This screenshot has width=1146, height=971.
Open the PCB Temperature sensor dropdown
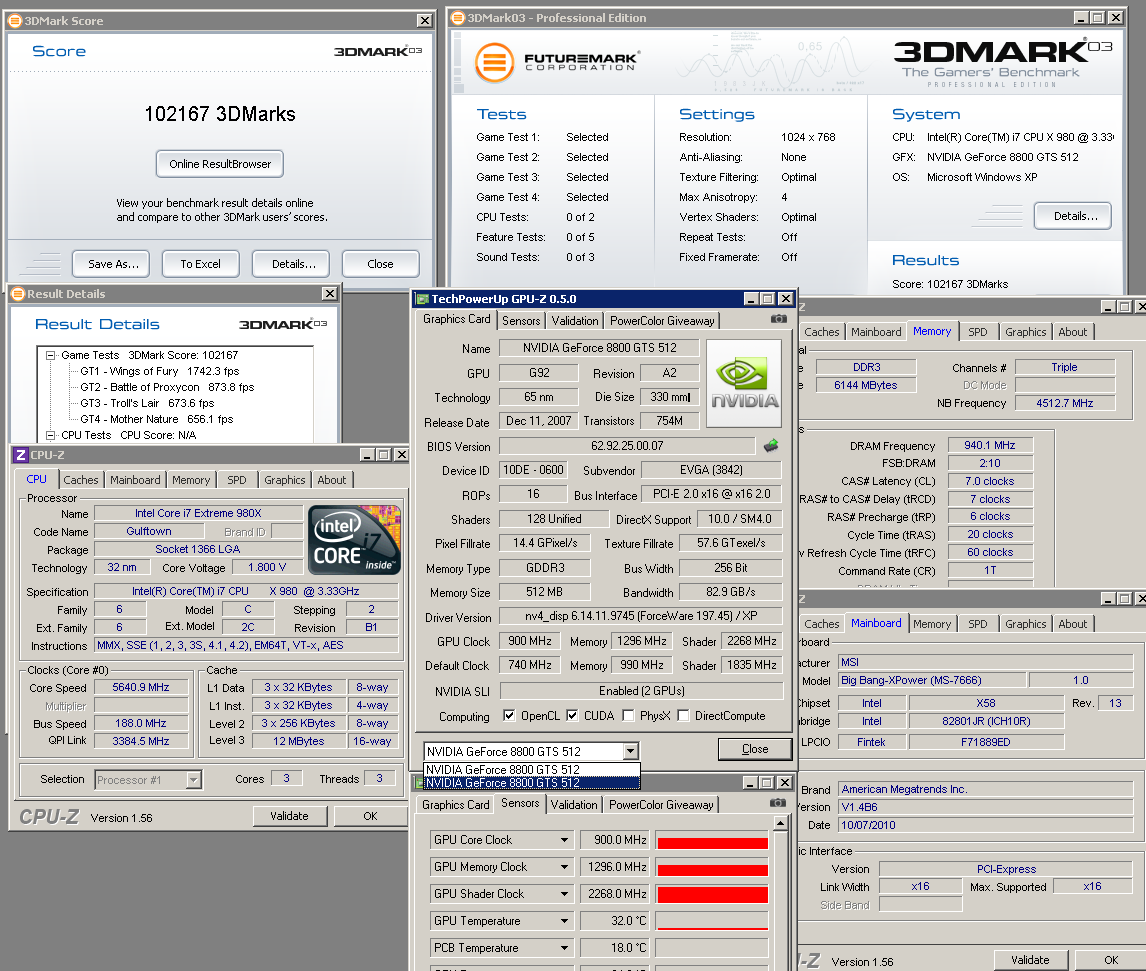(x=564, y=948)
